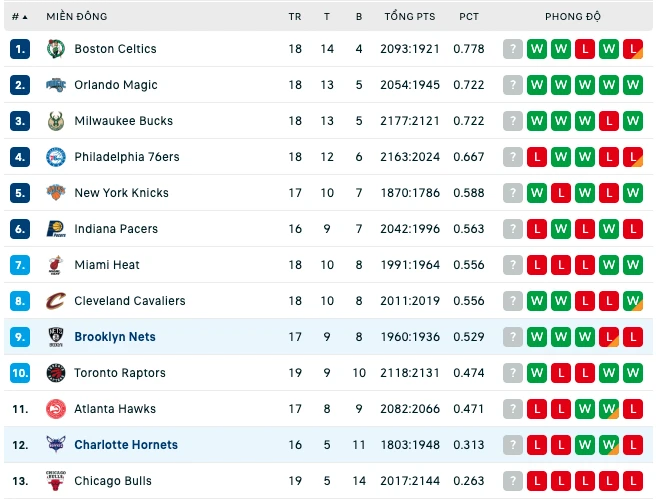Click the Chicago Bulls logo
Screen dimensions: 656x502
[x=56, y=481]
